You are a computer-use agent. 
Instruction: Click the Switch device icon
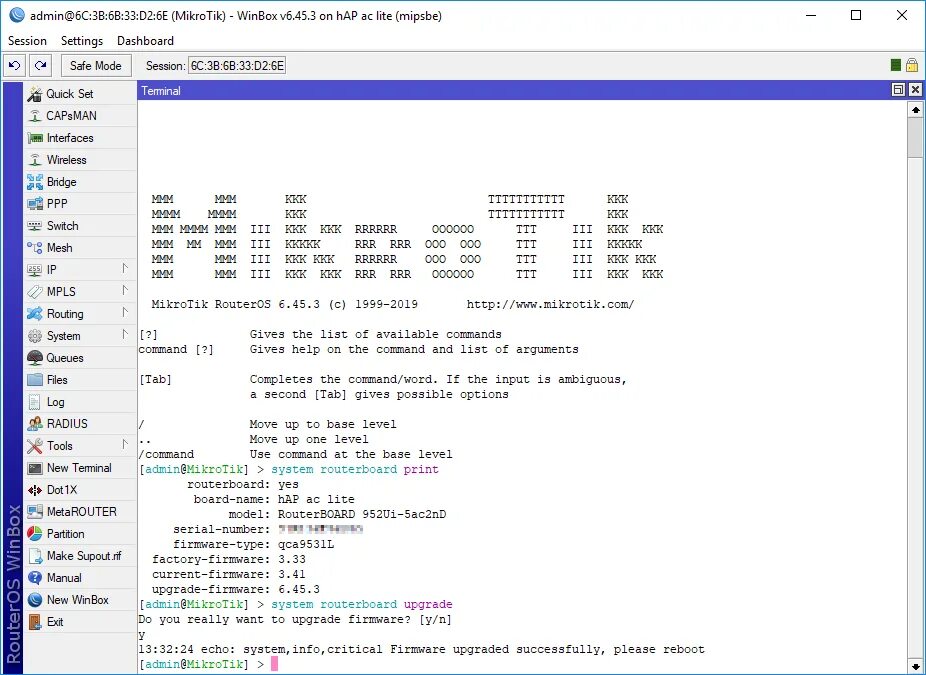35,226
